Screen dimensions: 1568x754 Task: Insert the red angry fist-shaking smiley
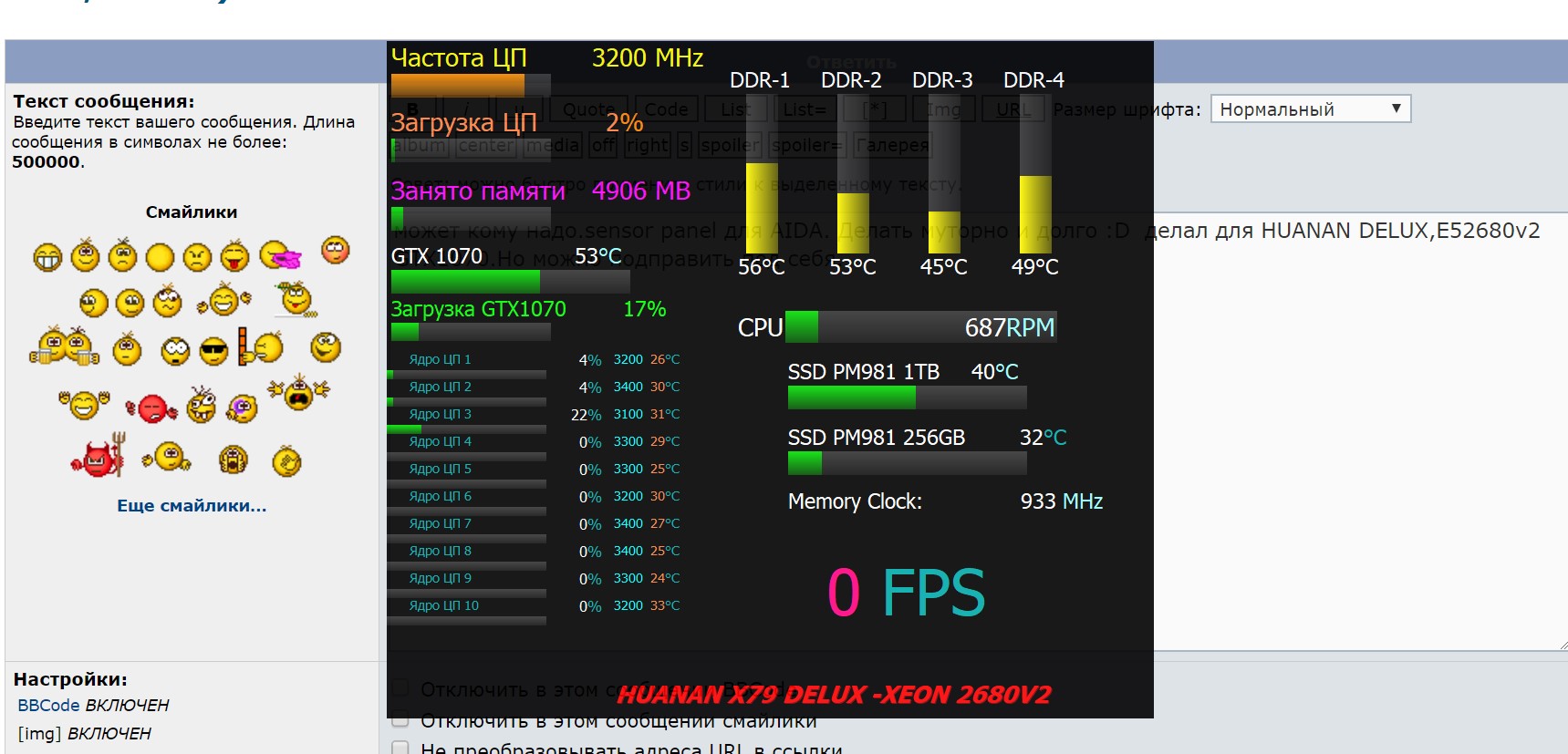pos(151,408)
